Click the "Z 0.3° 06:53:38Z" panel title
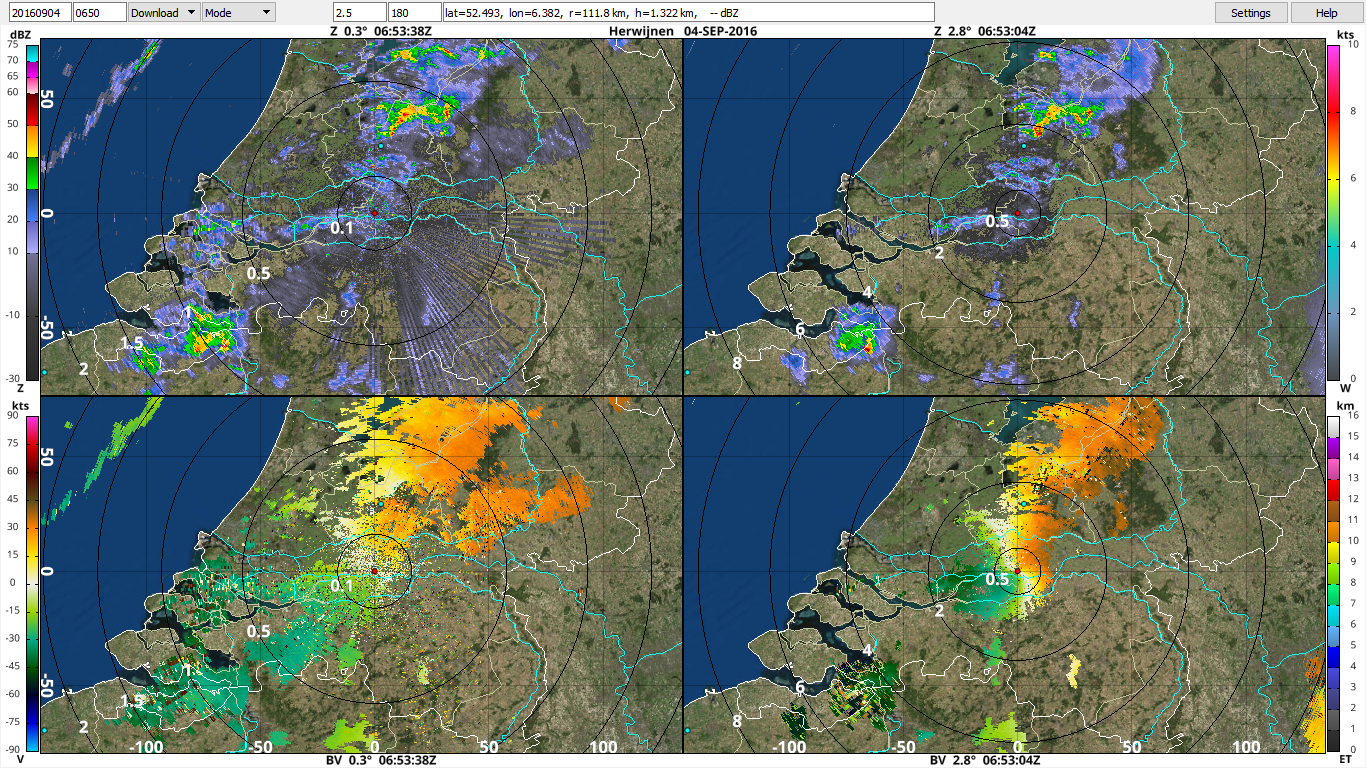This screenshot has width=1366, height=768. pos(381,31)
